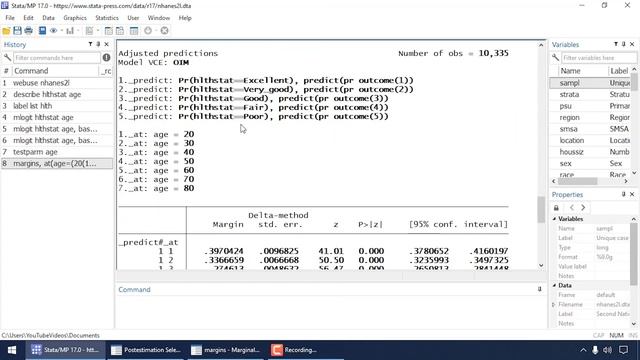Open the Data Editor edit icon
Screen dimensions: 640x360
click(109, 31)
